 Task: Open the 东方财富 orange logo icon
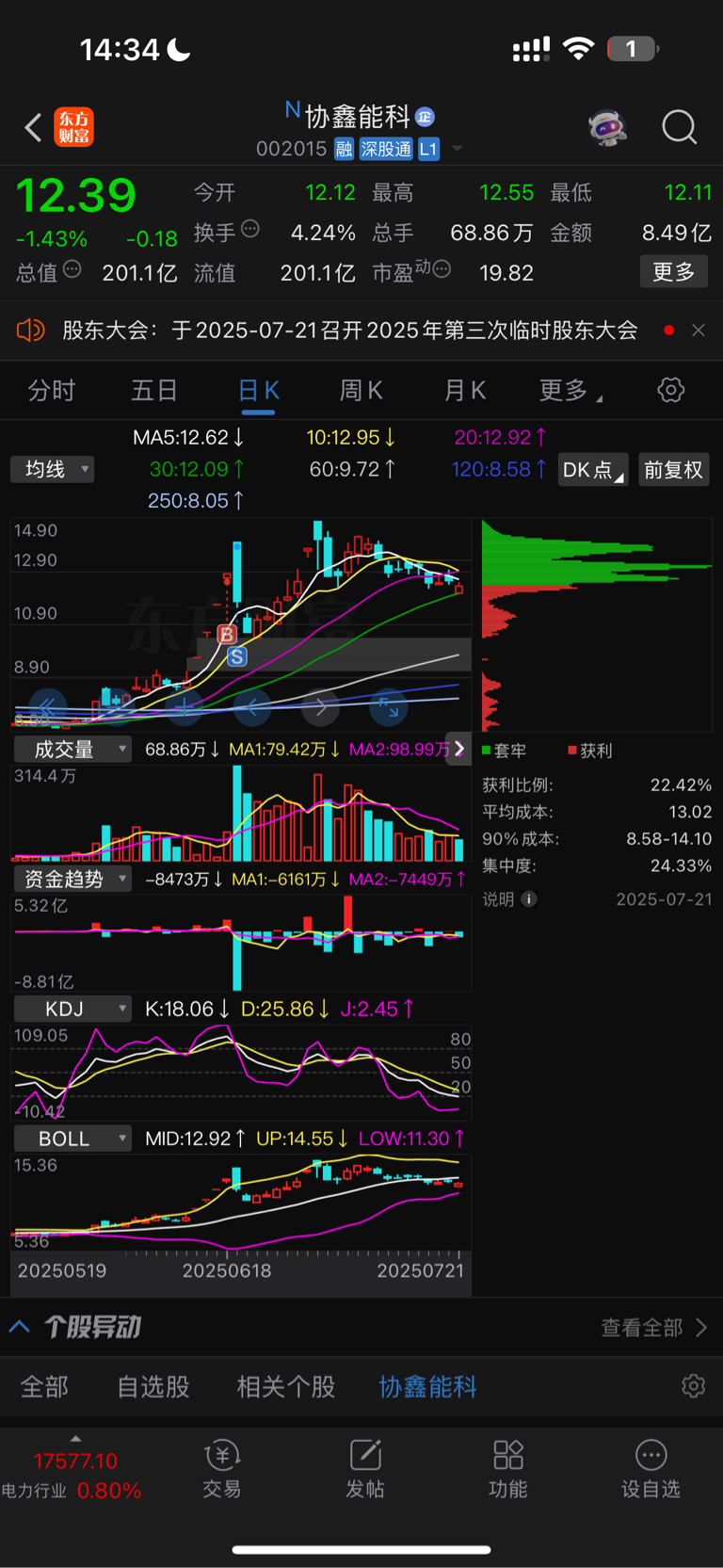click(x=74, y=127)
